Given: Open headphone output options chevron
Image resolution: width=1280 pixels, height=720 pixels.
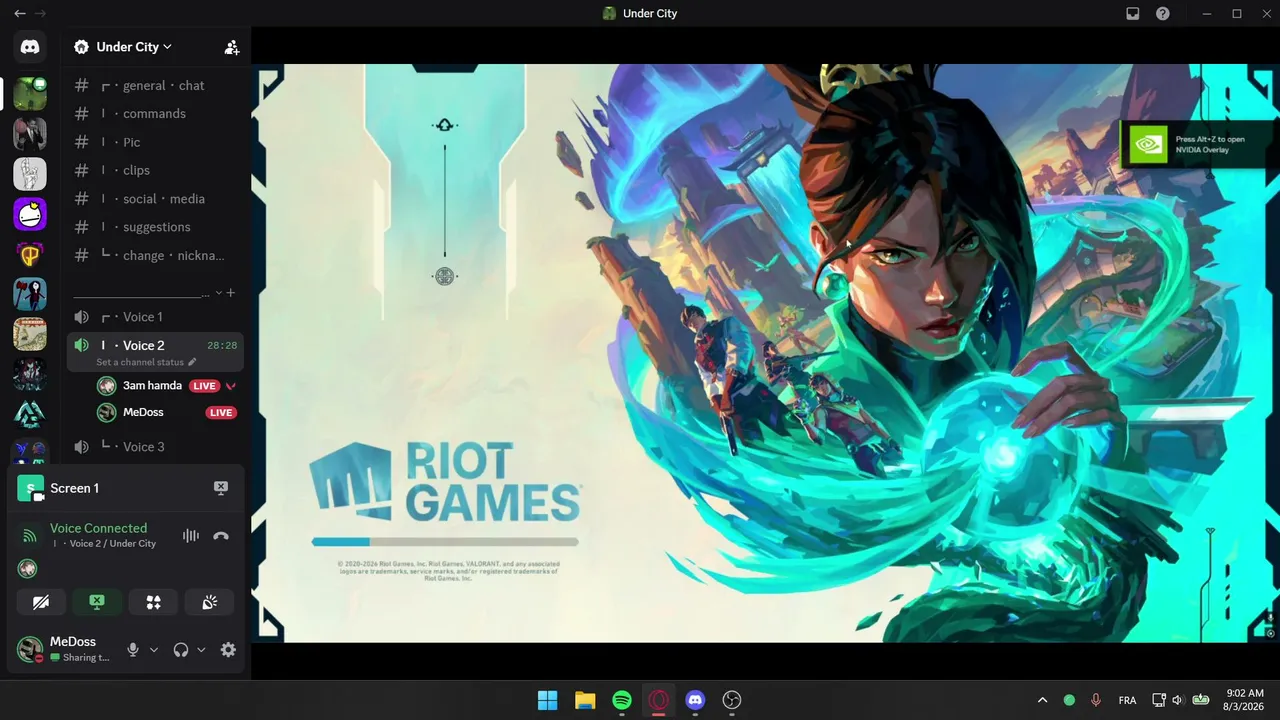Looking at the screenshot, I should click(x=201, y=650).
